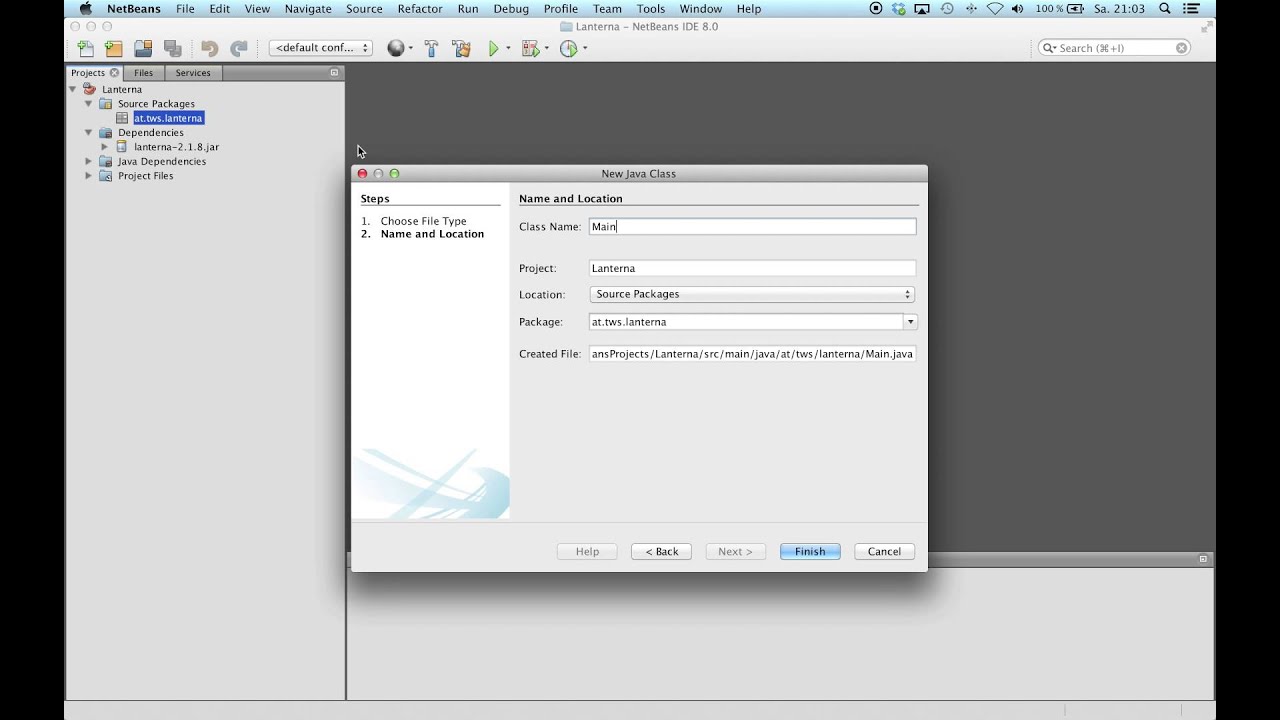Screen dimensions: 1280x720
Task: Maximize the bottom output panel
Action: pos(1203,559)
